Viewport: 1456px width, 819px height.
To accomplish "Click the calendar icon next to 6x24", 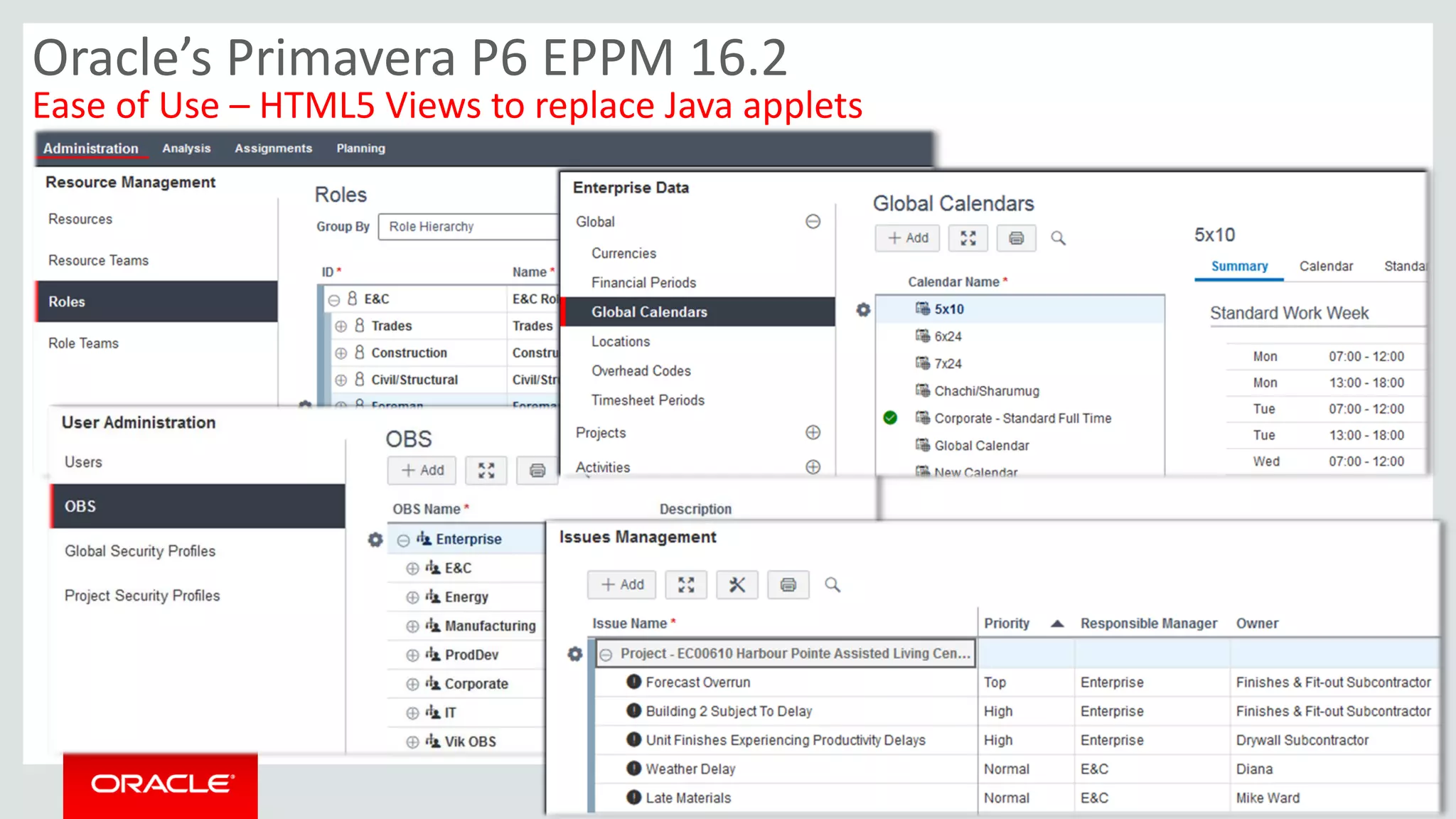I will click(923, 336).
